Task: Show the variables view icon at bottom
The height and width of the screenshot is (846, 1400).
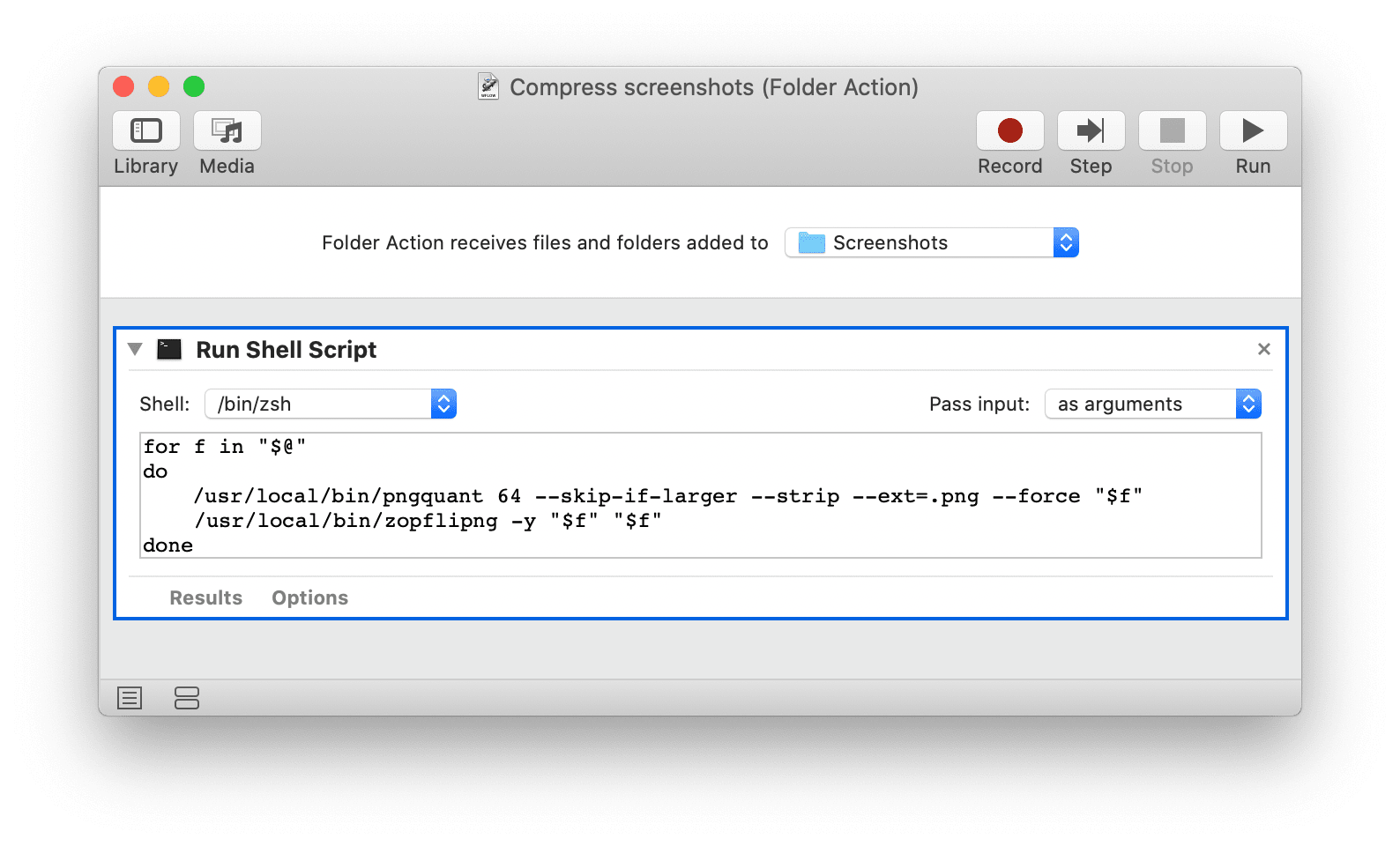Action: 187,699
